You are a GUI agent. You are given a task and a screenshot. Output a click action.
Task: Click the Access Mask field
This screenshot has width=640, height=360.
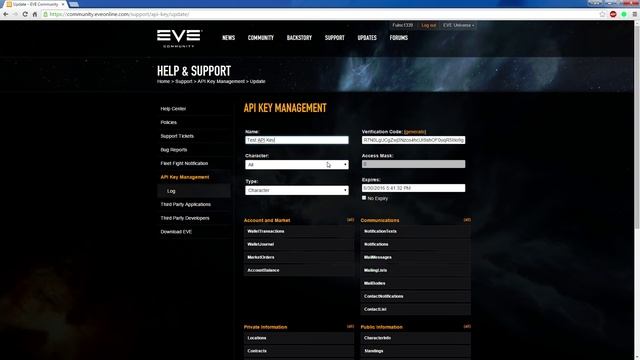pos(413,164)
